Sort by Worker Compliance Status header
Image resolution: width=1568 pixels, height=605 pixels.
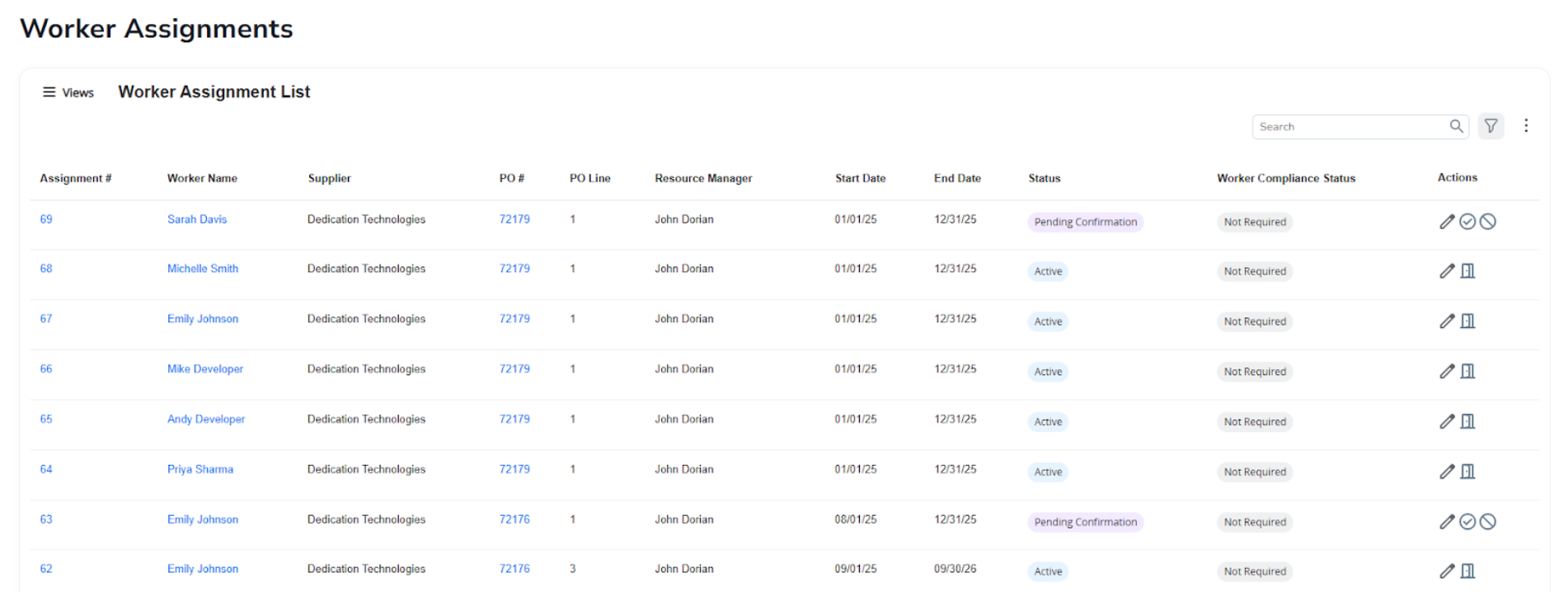pos(1286,179)
